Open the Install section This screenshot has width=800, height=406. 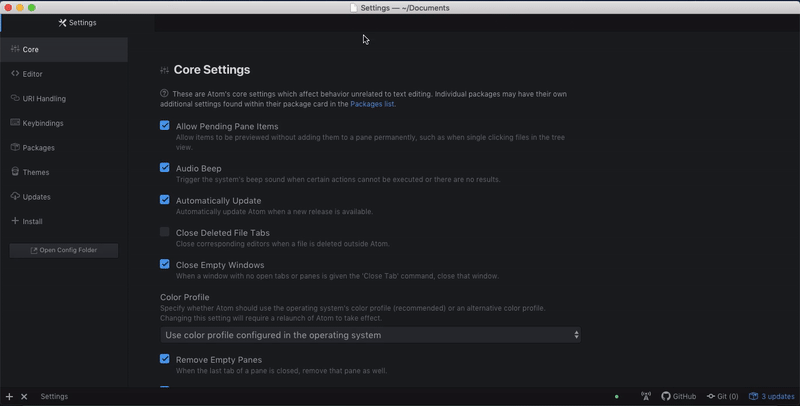tap(64, 221)
